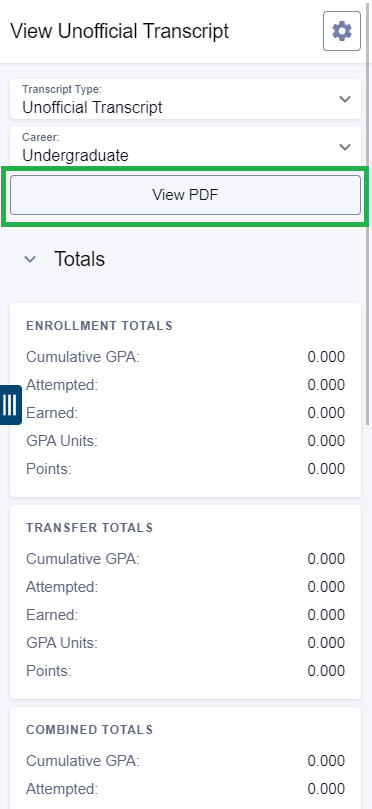Image resolution: width=372 pixels, height=809 pixels.
Task: Click the Enrollment Totals GPA Units label
Action: point(62,441)
